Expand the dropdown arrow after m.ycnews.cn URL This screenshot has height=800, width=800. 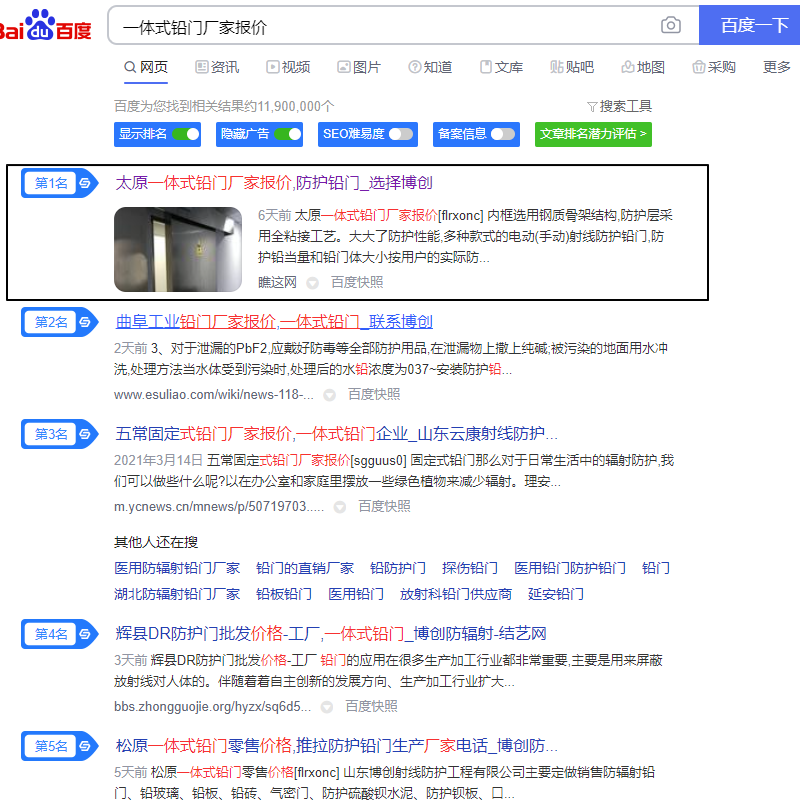(340, 507)
